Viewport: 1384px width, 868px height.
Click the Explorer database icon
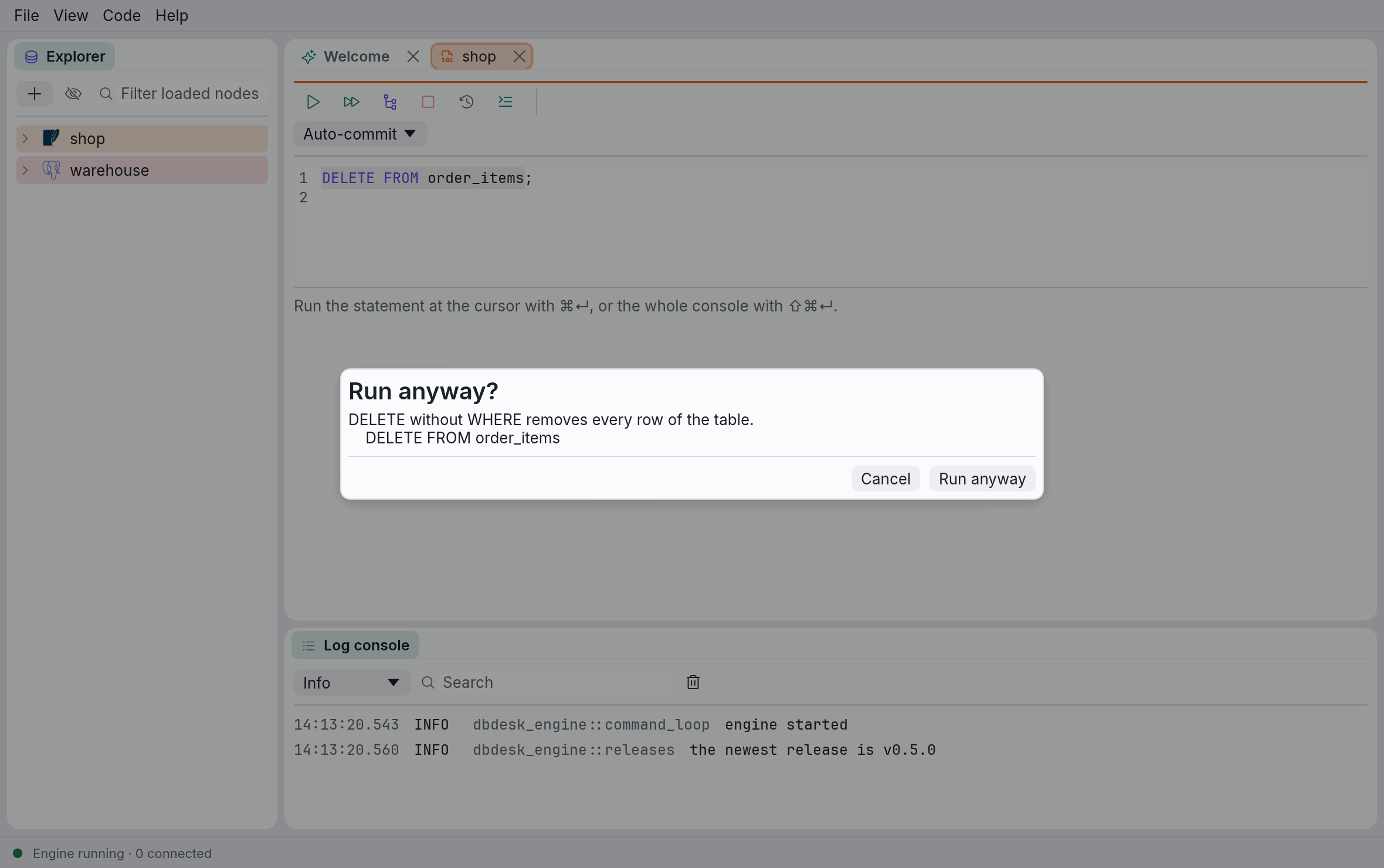[32, 57]
